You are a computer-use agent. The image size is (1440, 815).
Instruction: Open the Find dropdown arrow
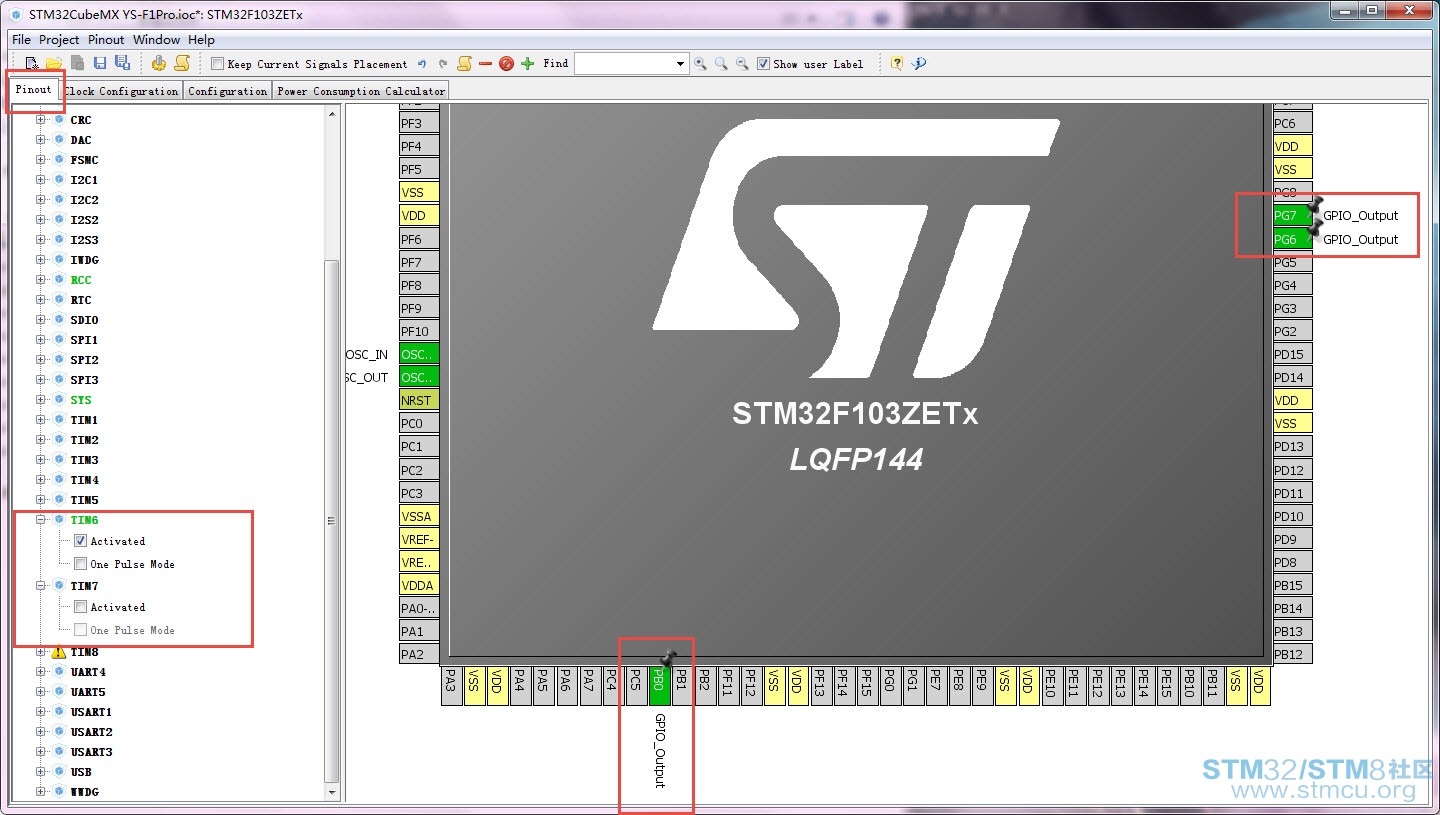[x=681, y=64]
